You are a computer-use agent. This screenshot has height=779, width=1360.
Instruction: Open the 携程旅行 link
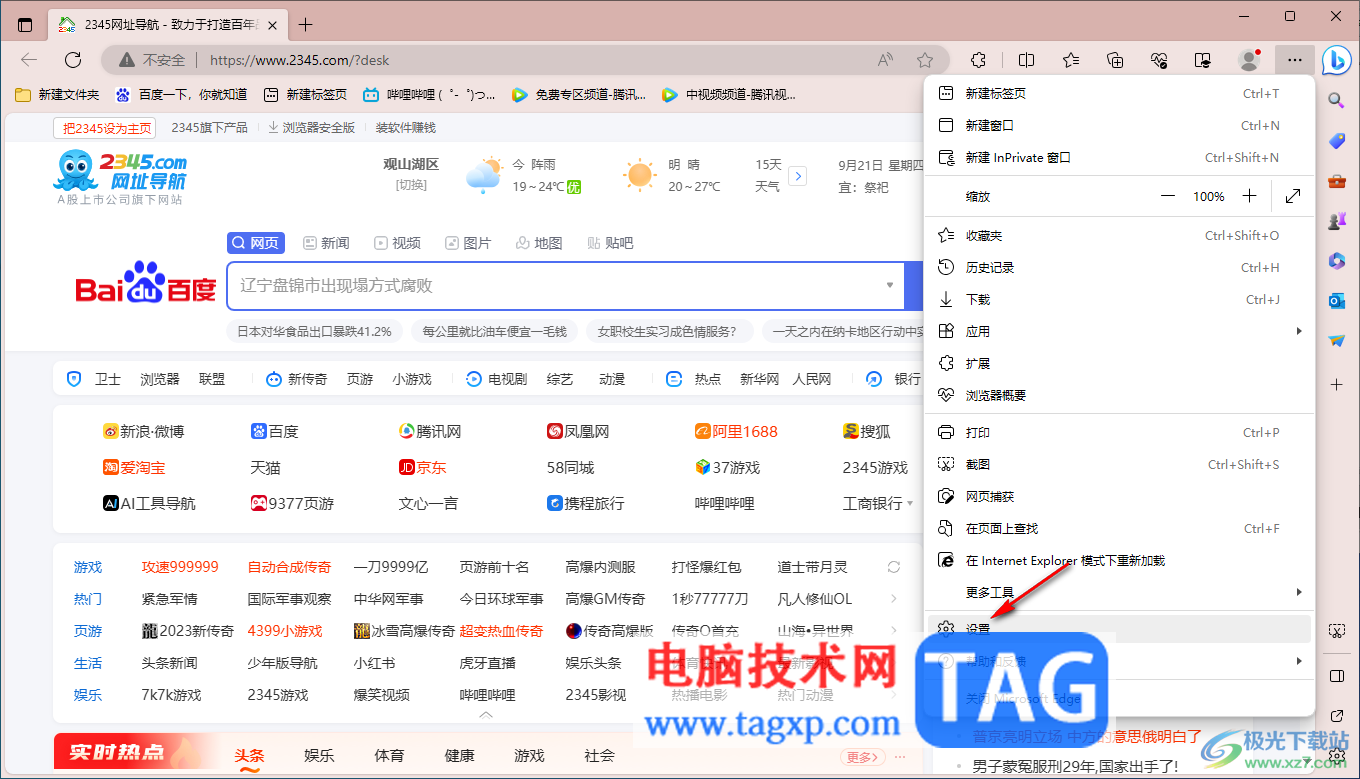[x=585, y=504]
